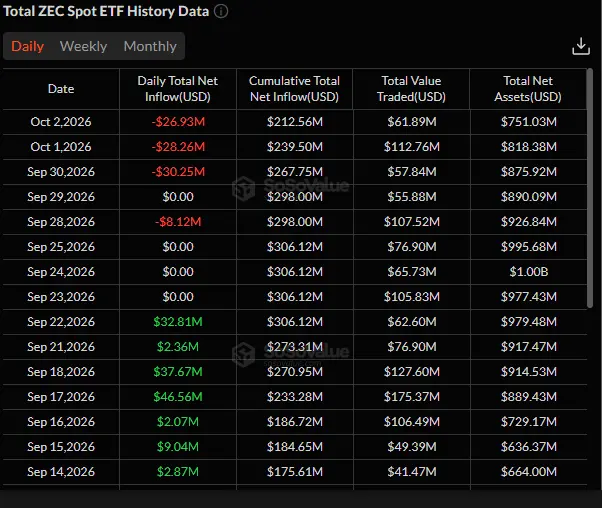Screen dimensions: 602x508
Task: Click the $55.88M value traded cell
Action: coord(412,197)
